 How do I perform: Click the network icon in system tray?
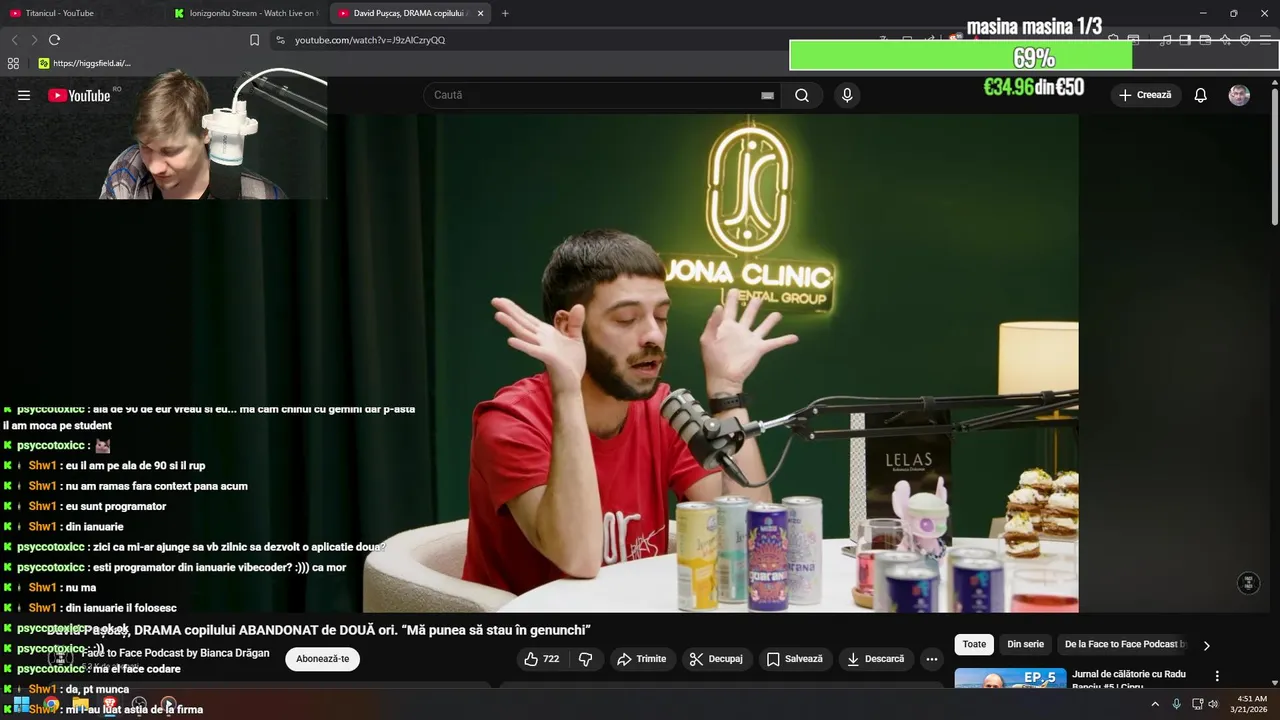[x=1197, y=704]
